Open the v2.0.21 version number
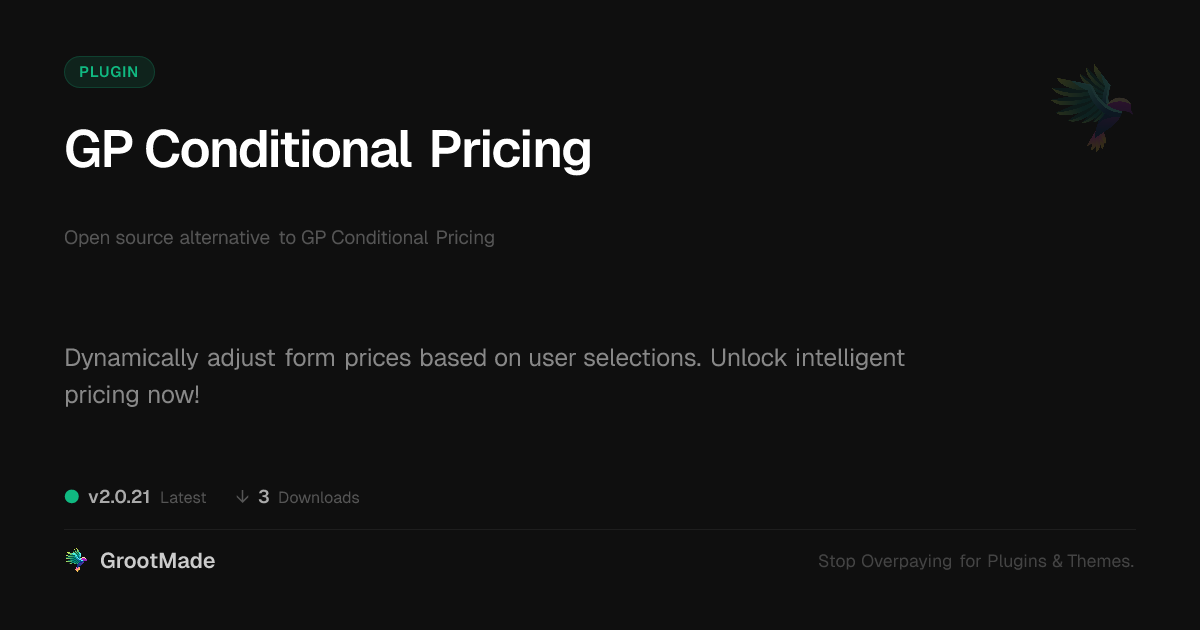 [x=119, y=497]
